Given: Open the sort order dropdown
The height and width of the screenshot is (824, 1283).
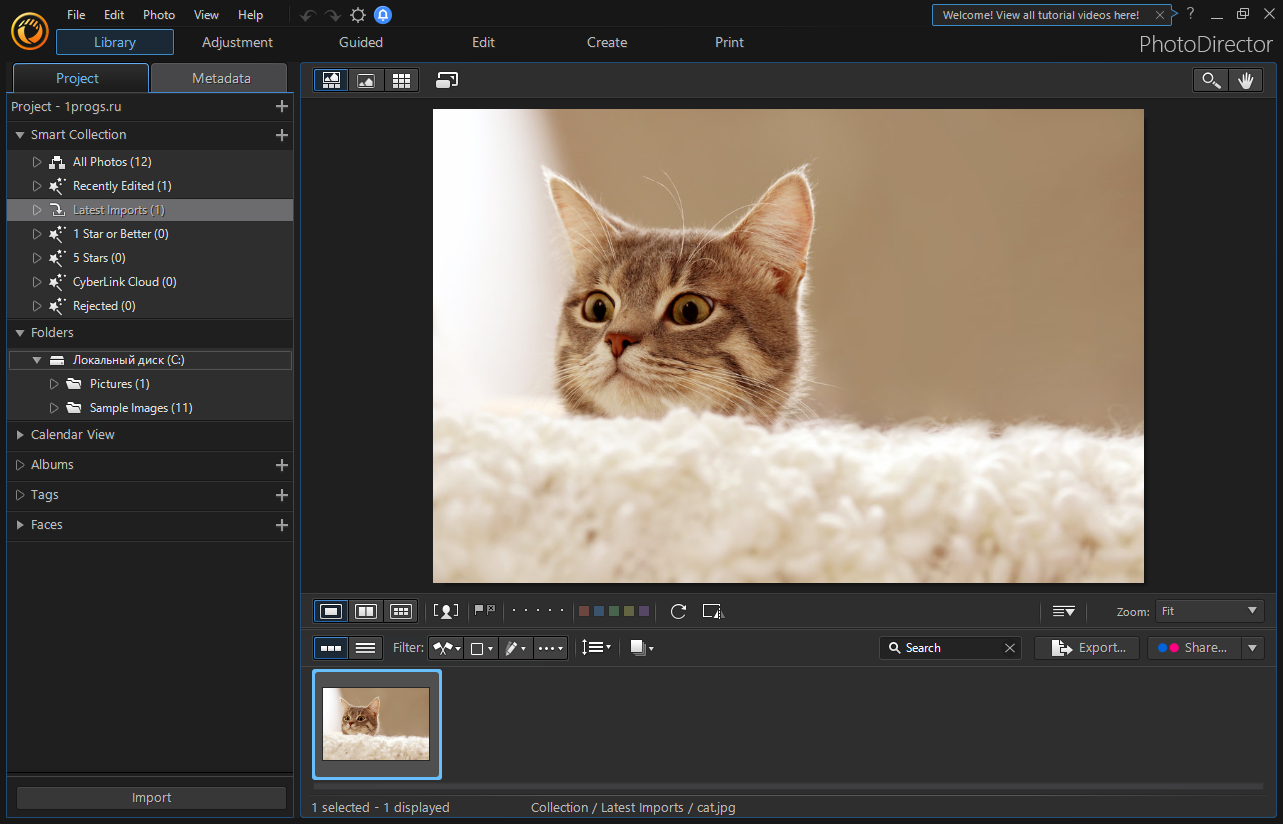Looking at the screenshot, I should 595,648.
